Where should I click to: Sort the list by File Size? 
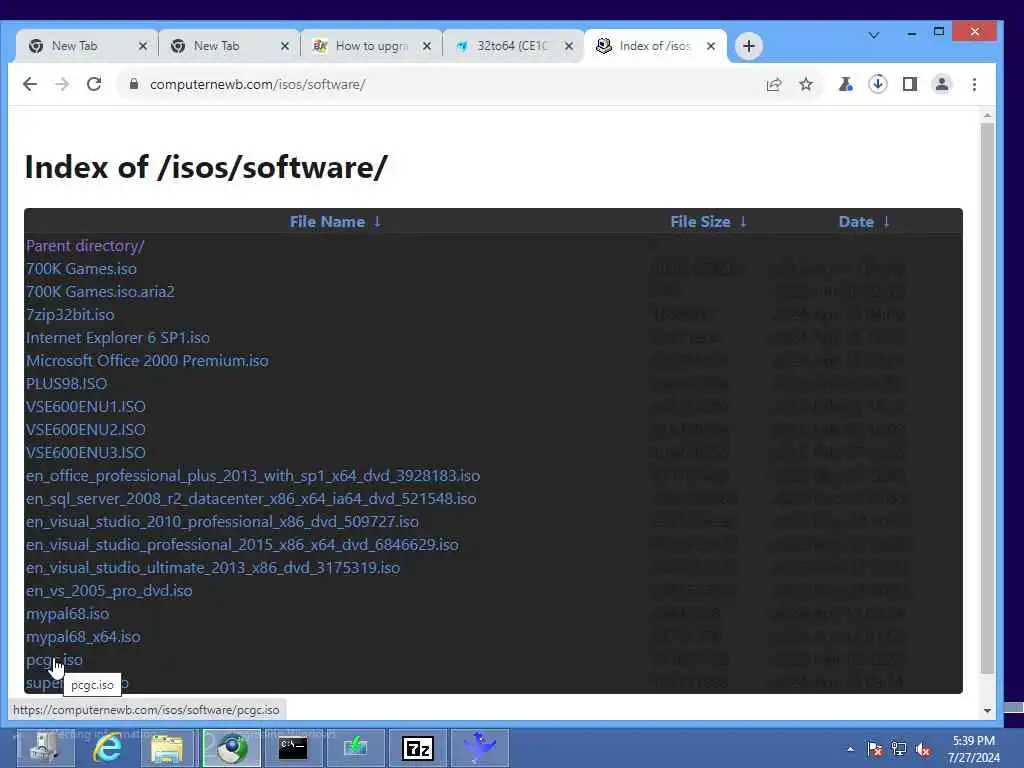(x=709, y=222)
